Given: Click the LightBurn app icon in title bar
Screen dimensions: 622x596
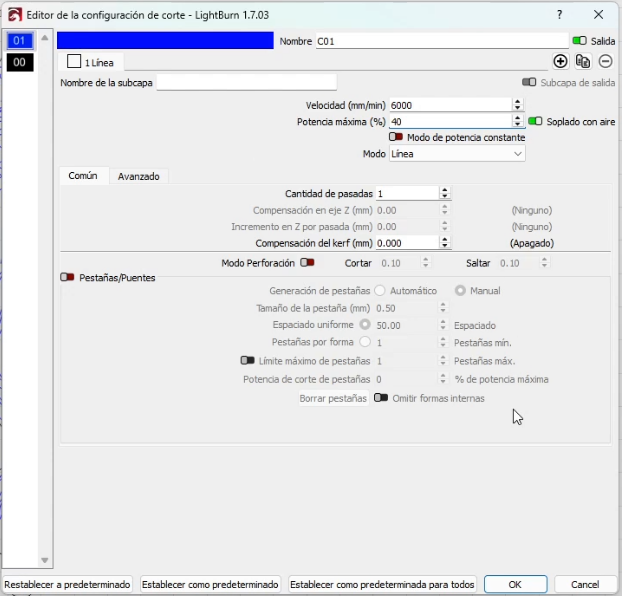Looking at the screenshot, I should [x=14, y=15].
